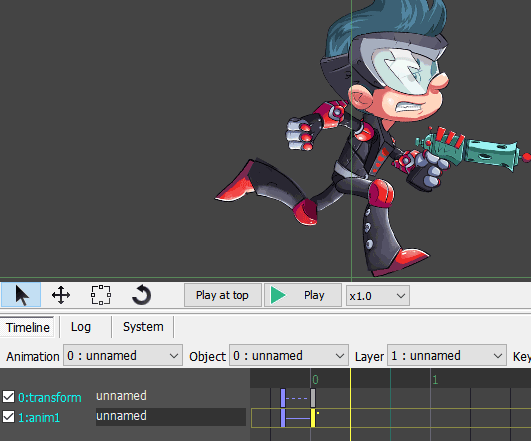Select the purple start keyframe on anim1 track
Screen dimensions: 531x441
pos(283,418)
